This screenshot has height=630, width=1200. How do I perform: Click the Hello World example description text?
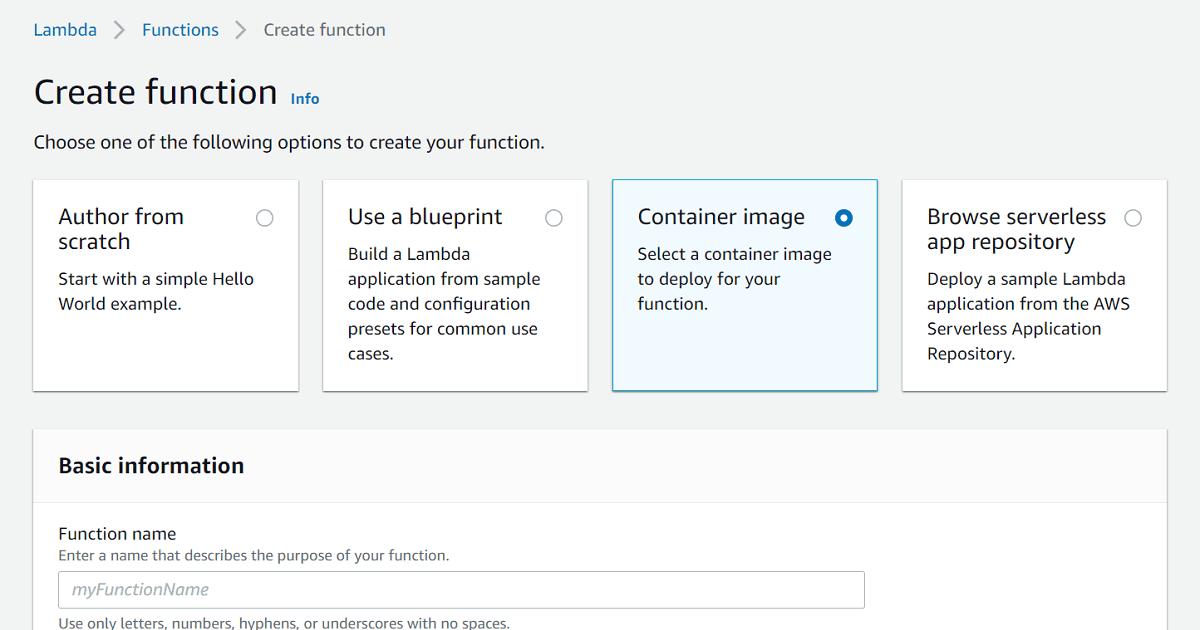(x=156, y=291)
